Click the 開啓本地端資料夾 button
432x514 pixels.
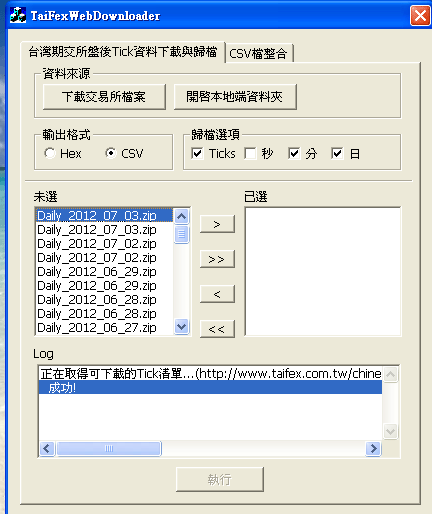[235, 97]
